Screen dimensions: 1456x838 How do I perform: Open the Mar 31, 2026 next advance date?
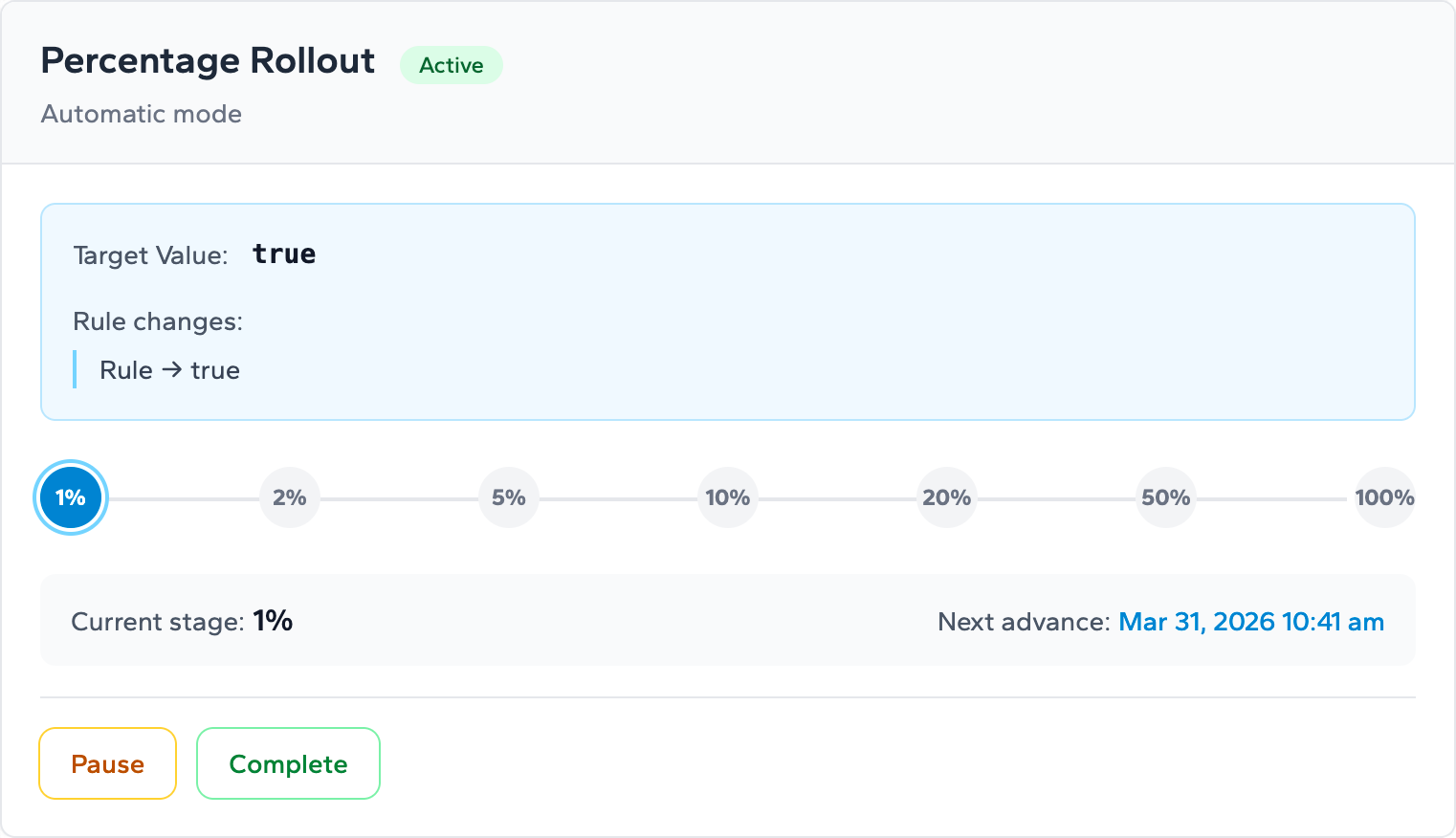(1251, 622)
